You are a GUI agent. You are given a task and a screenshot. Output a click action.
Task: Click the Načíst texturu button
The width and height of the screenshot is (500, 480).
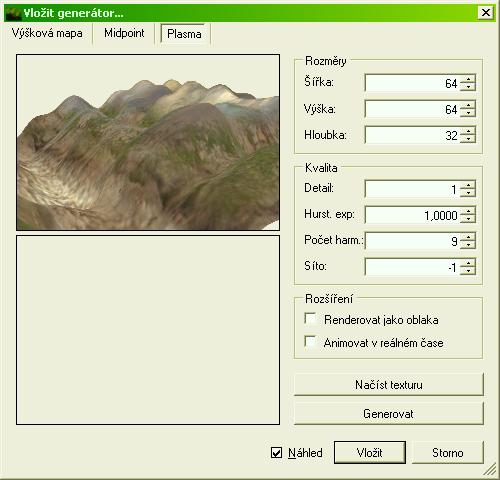pyautogui.click(x=389, y=385)
